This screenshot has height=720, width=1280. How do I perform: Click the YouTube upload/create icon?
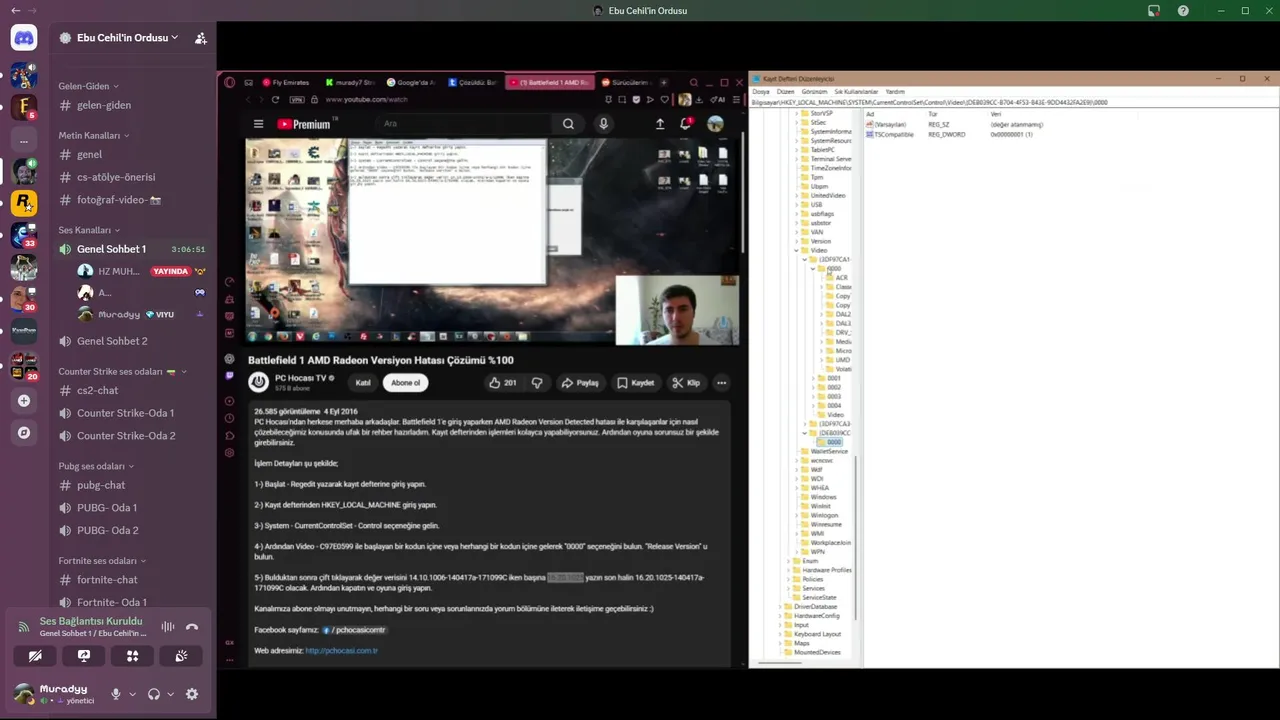coord(660,124)
